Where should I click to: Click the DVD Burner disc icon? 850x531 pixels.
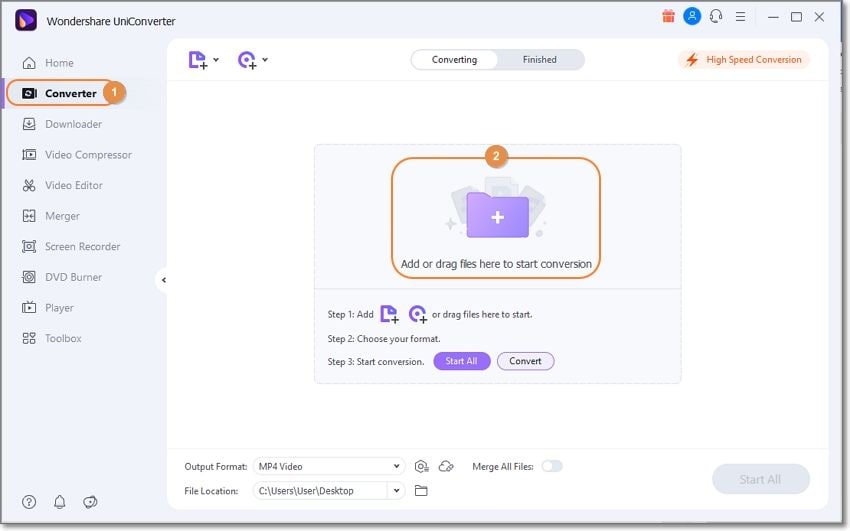click(29, 277)
